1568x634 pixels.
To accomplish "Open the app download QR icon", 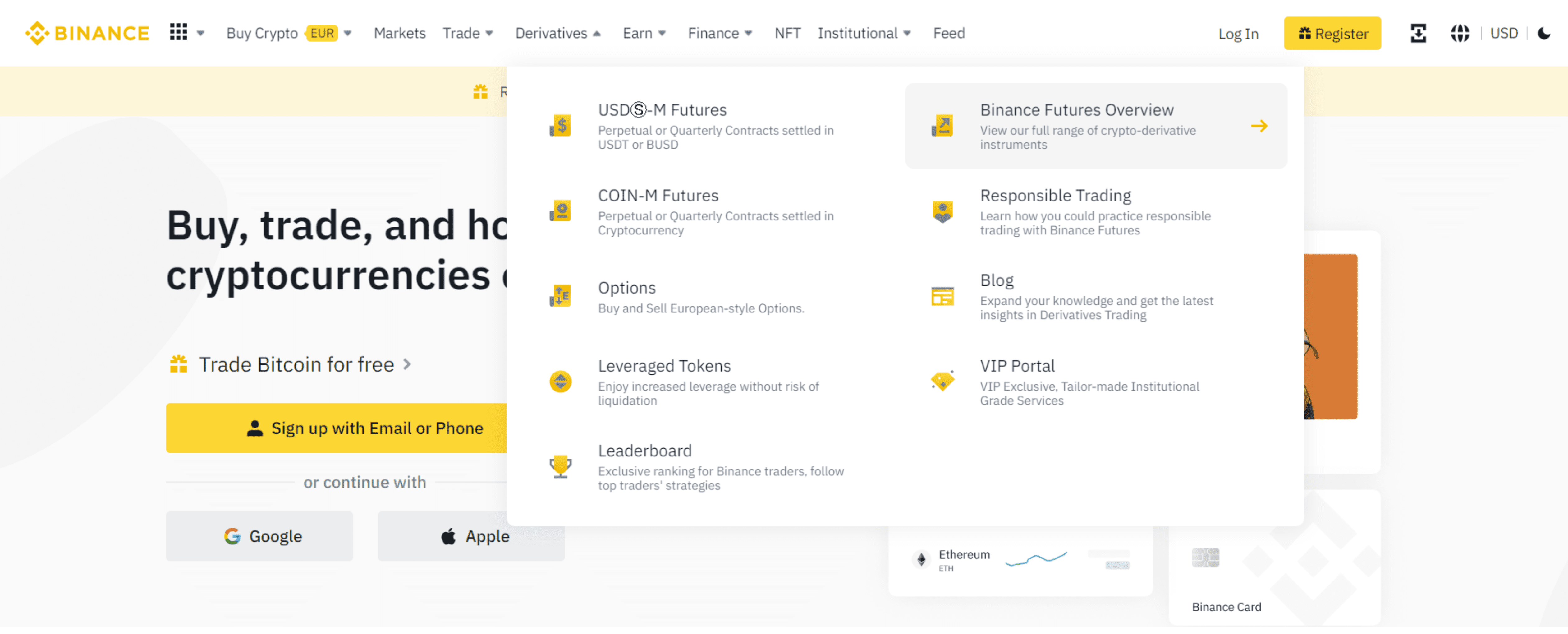I will tap(1418, 33).
